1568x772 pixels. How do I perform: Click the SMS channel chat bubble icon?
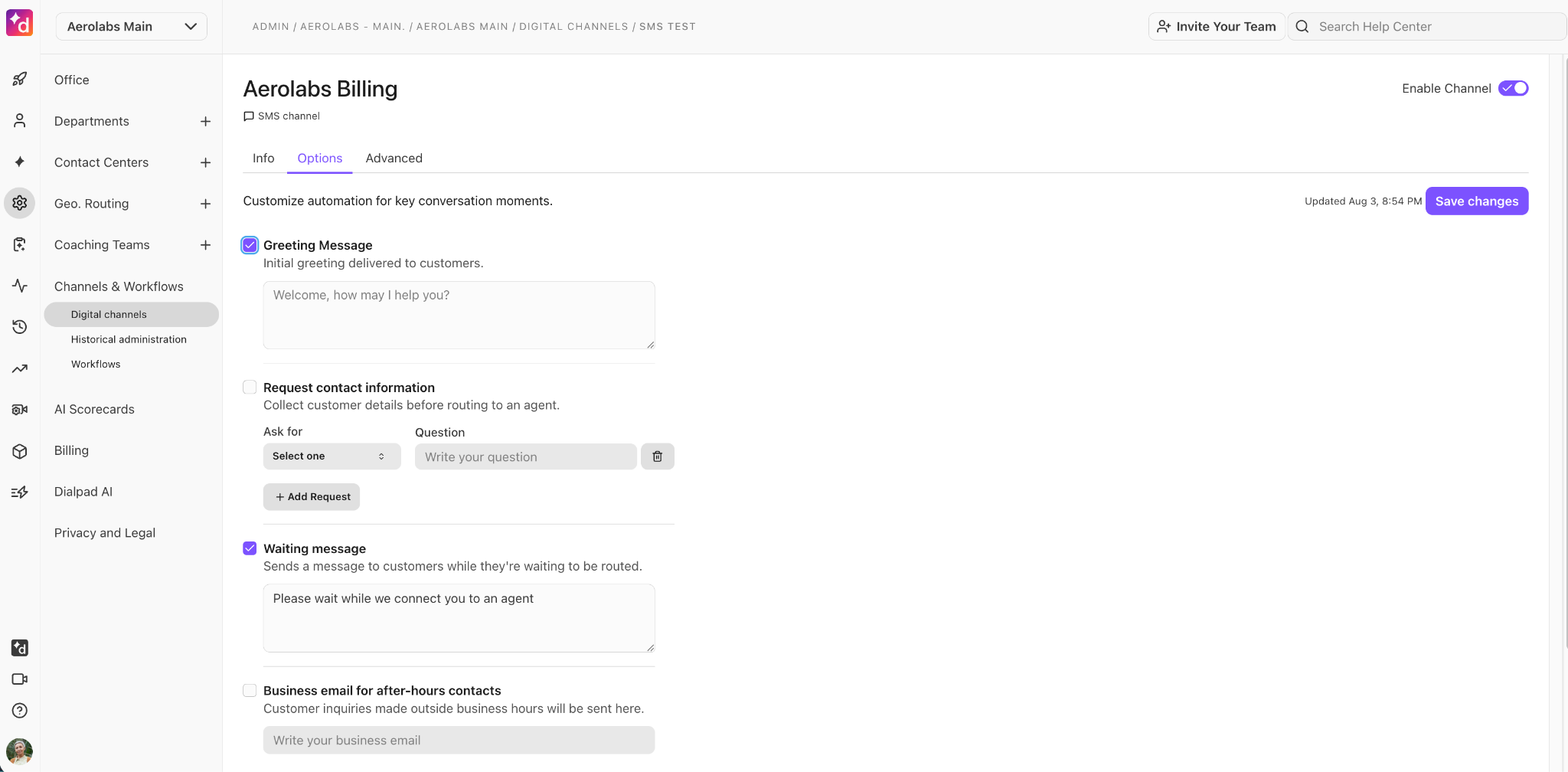tap(249, 116)
